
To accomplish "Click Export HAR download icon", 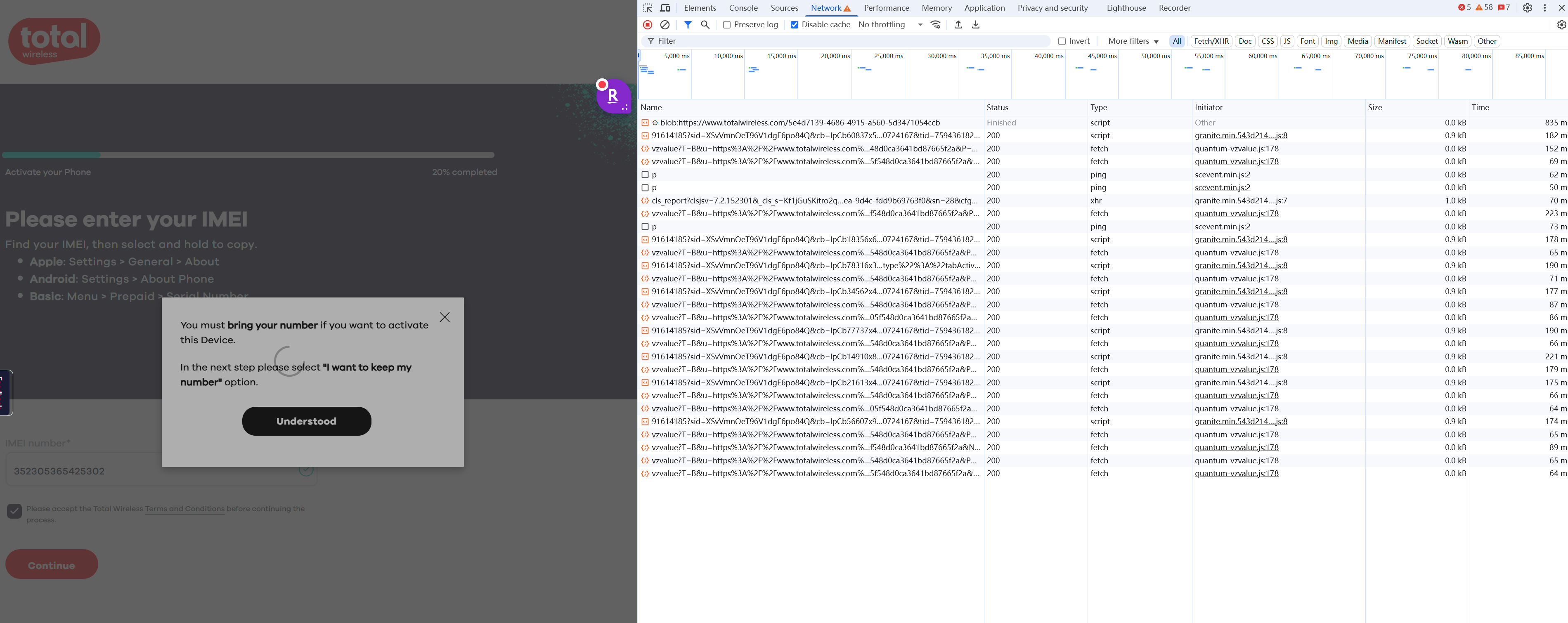I will [976, 25].
